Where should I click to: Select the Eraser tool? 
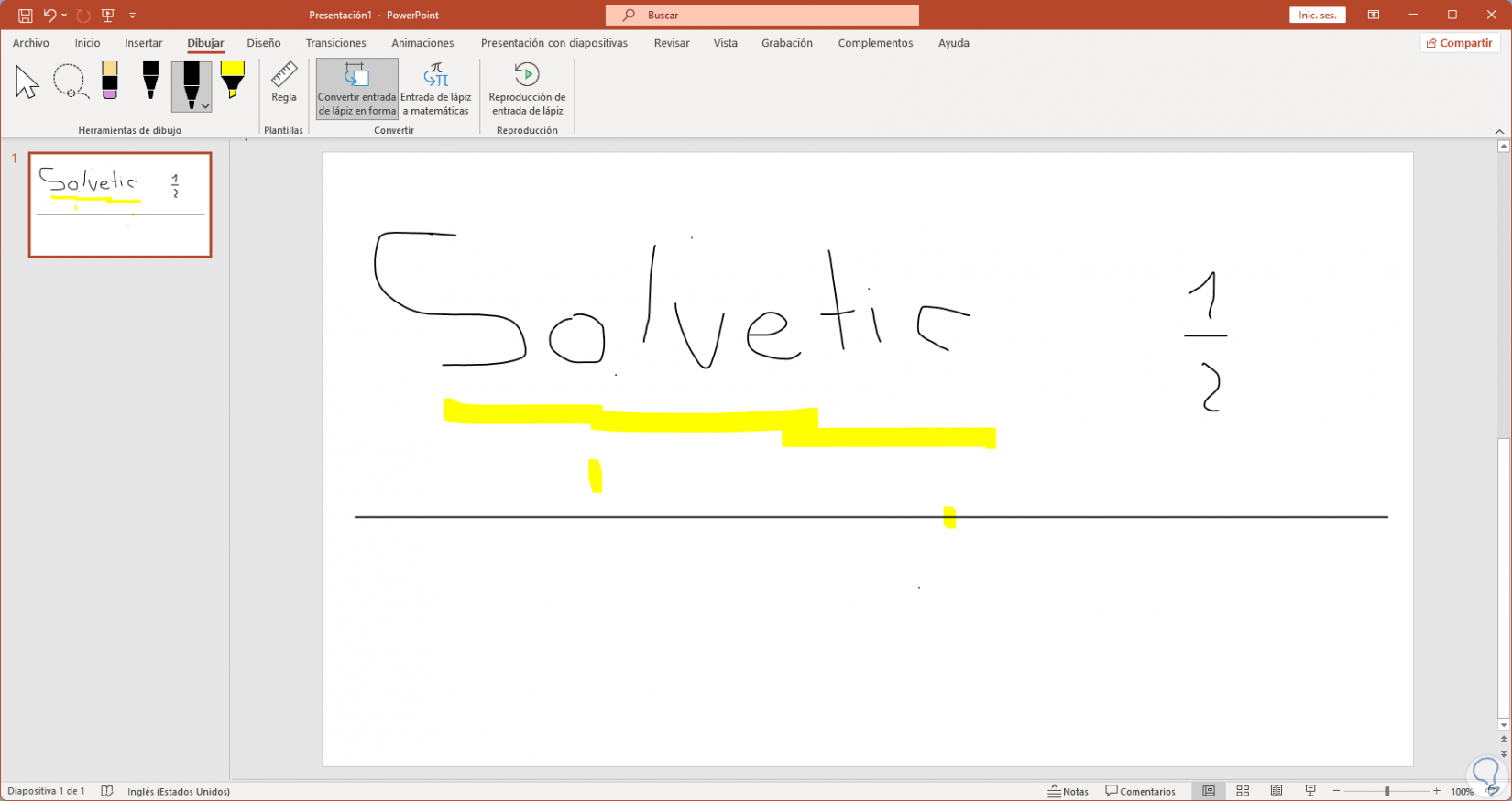pyautogui.click(x=110, y=81)
